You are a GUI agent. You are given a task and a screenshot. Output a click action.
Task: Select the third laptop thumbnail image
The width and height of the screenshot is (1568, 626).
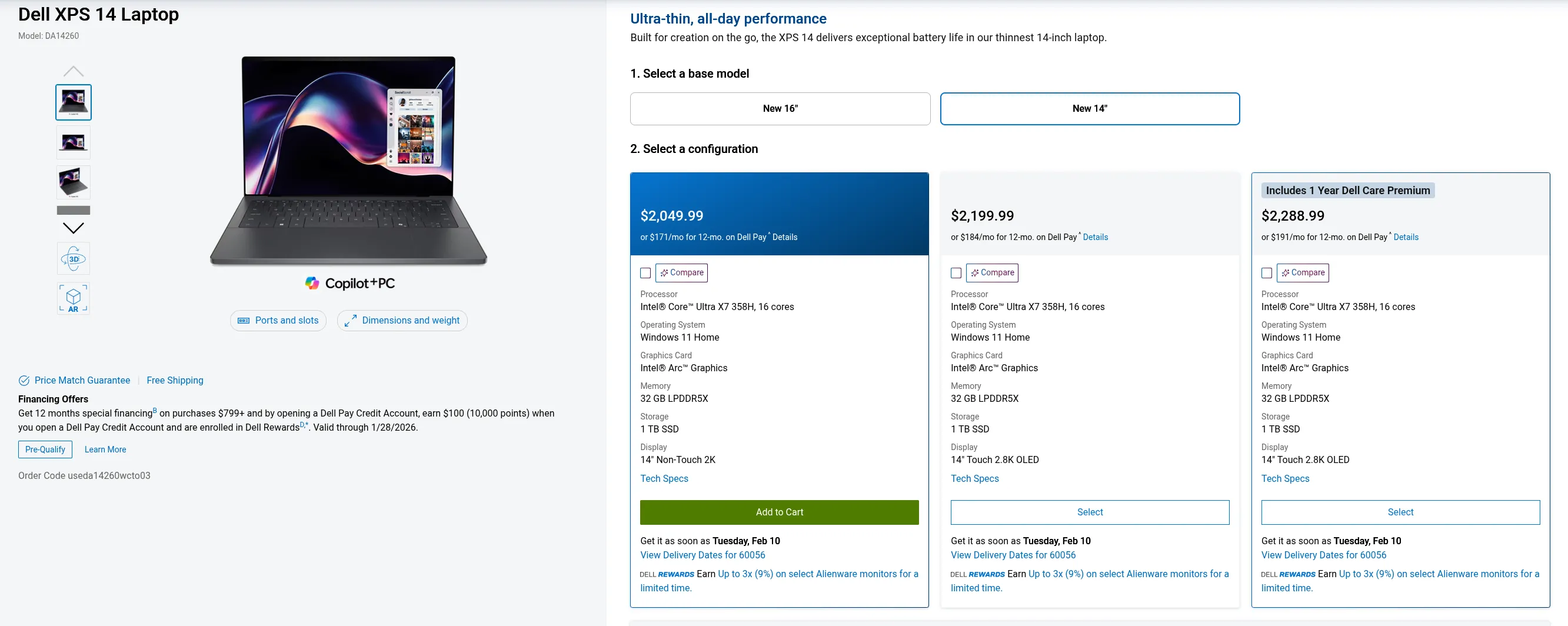click(73, 182)
